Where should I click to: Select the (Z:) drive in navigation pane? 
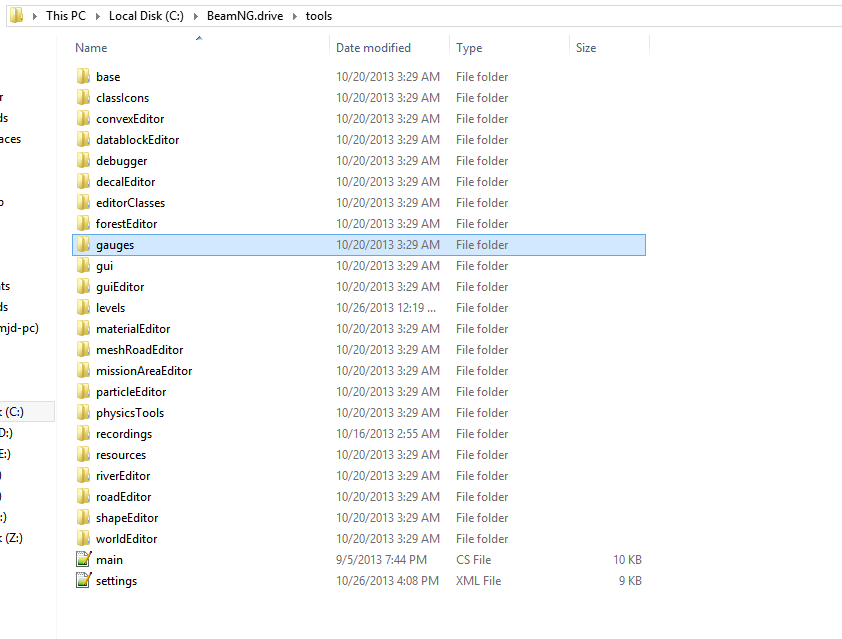point(12,538)
